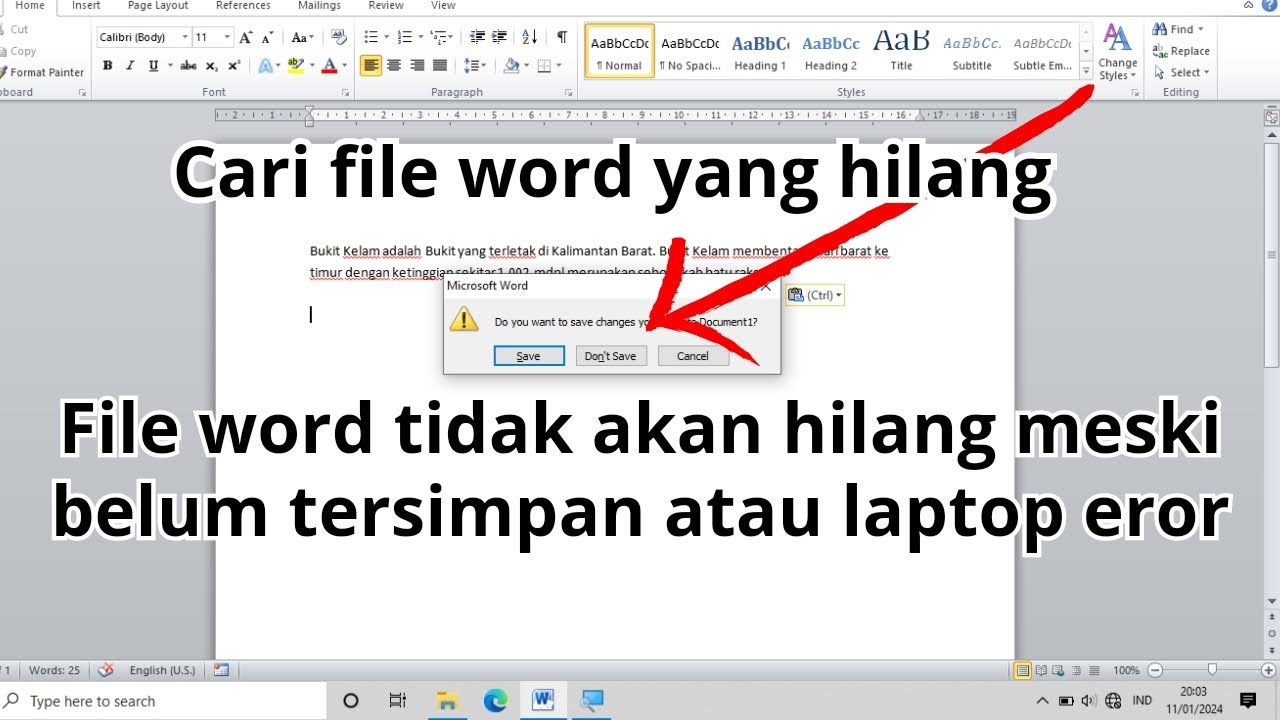
Task: Apply the Subtitle style
Action: tap(972, 52)
